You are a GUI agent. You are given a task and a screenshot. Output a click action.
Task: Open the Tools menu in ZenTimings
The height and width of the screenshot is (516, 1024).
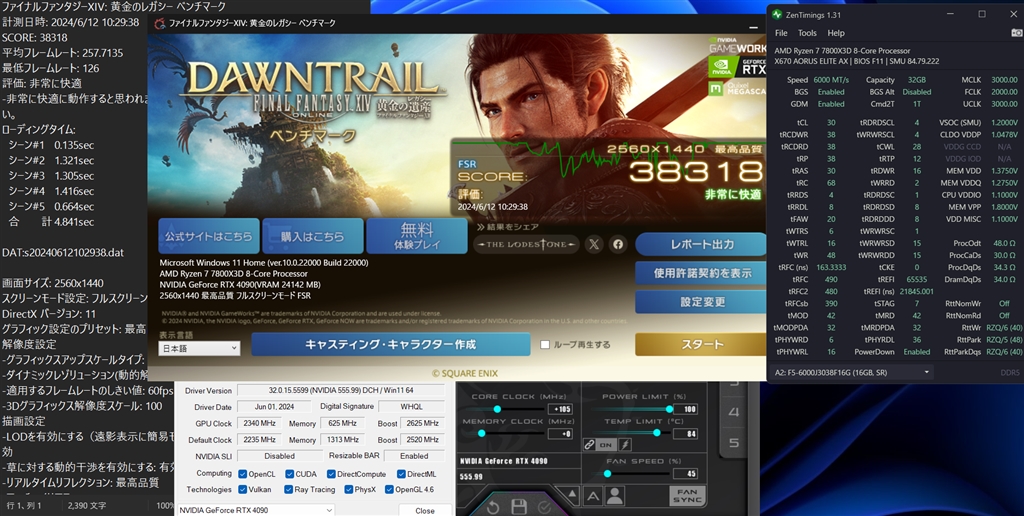pyautogui.click(x=807, y=33)
